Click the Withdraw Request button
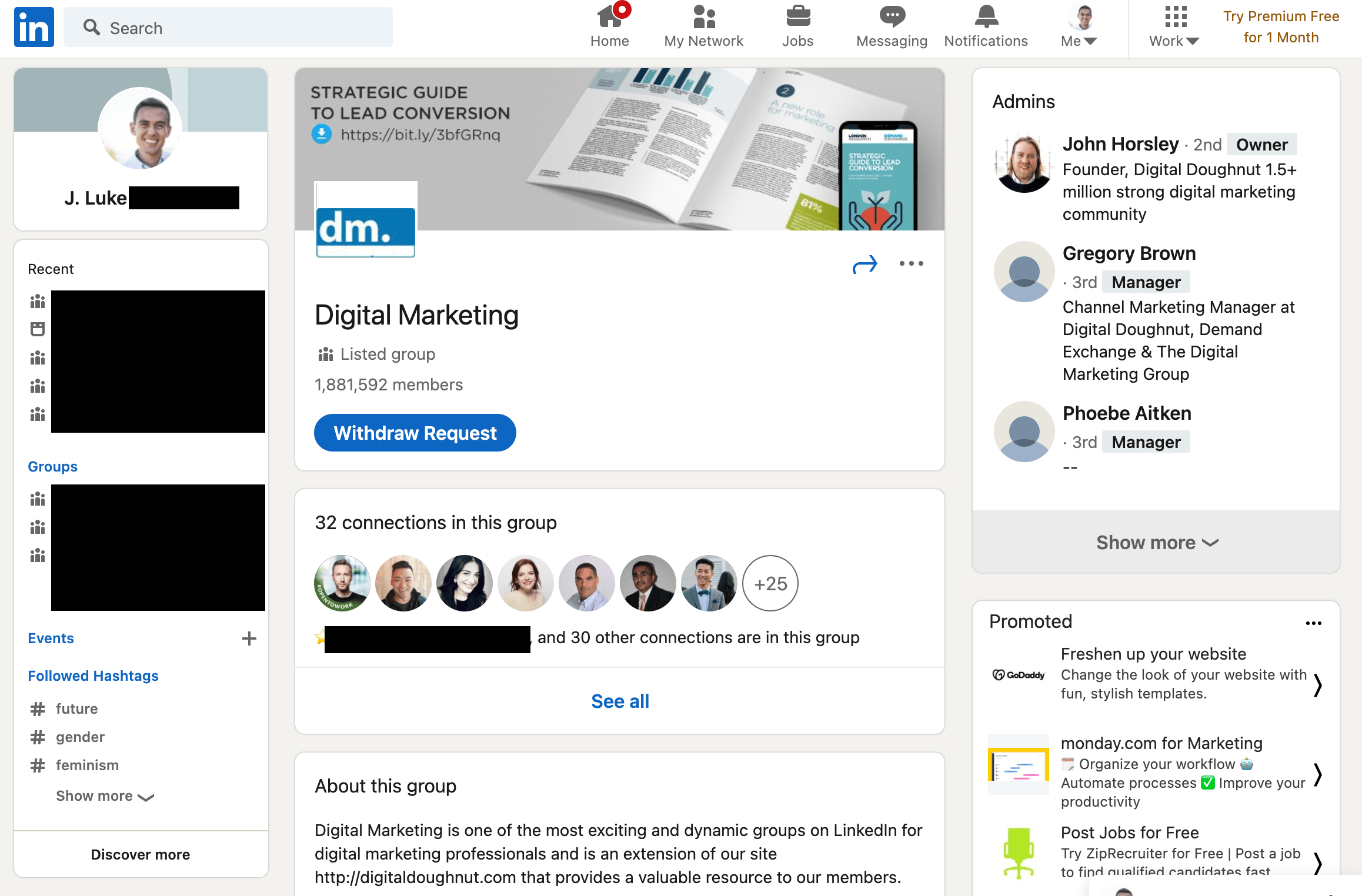Screen dimensions: 1362x896 415,433
